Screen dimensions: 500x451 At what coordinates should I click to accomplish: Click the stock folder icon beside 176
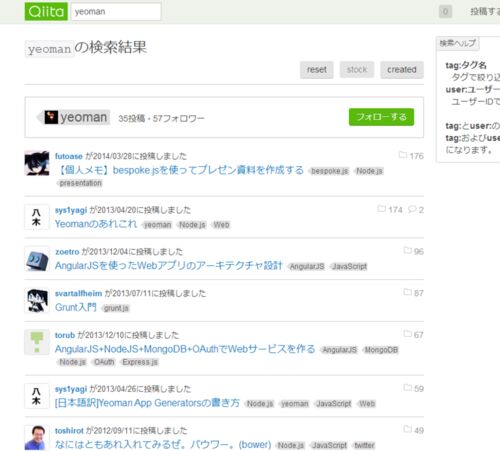[x=403, y=155]
